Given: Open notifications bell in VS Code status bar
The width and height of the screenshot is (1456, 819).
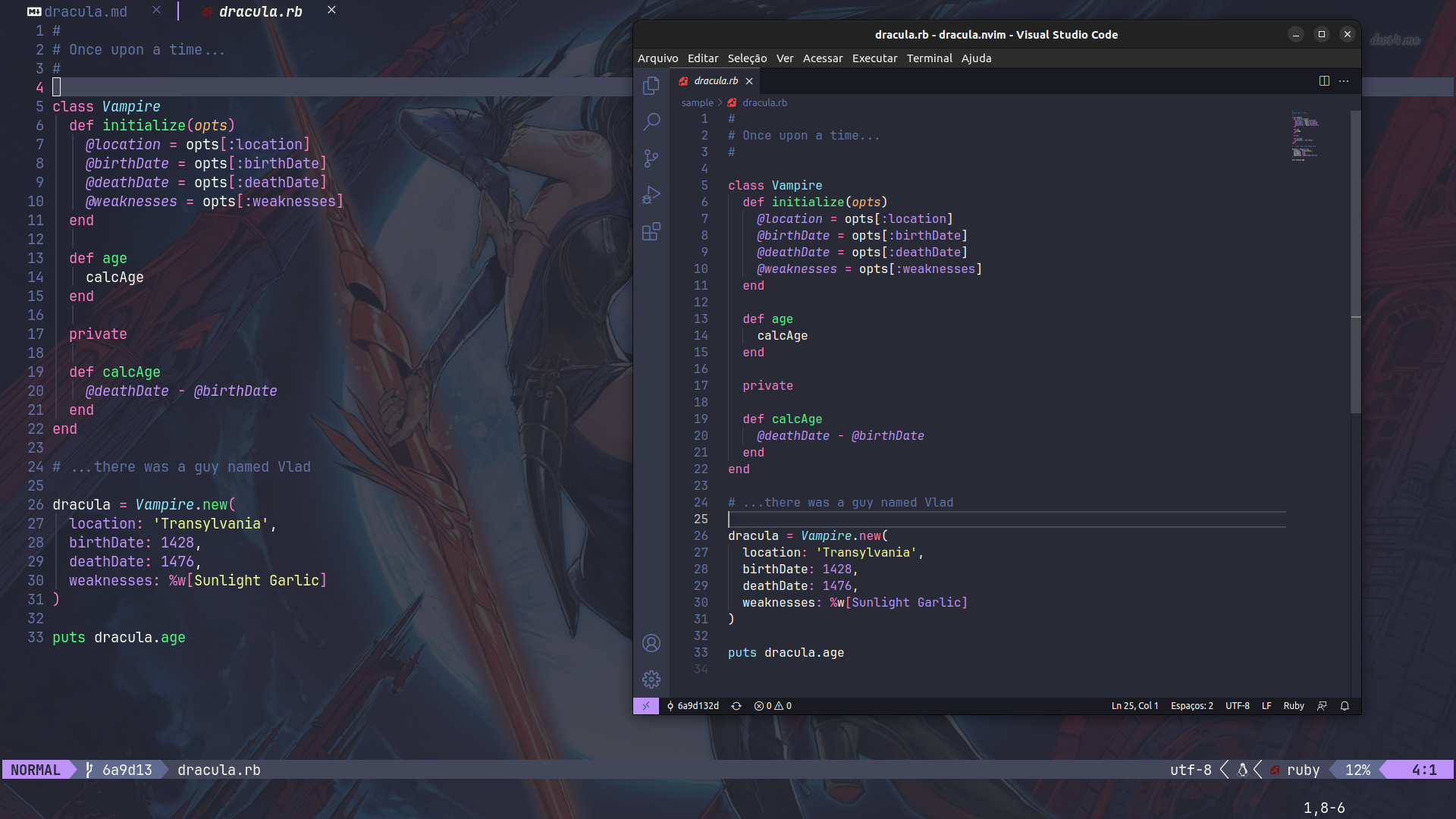Looking at the screenshot, I should point(1345,706).
